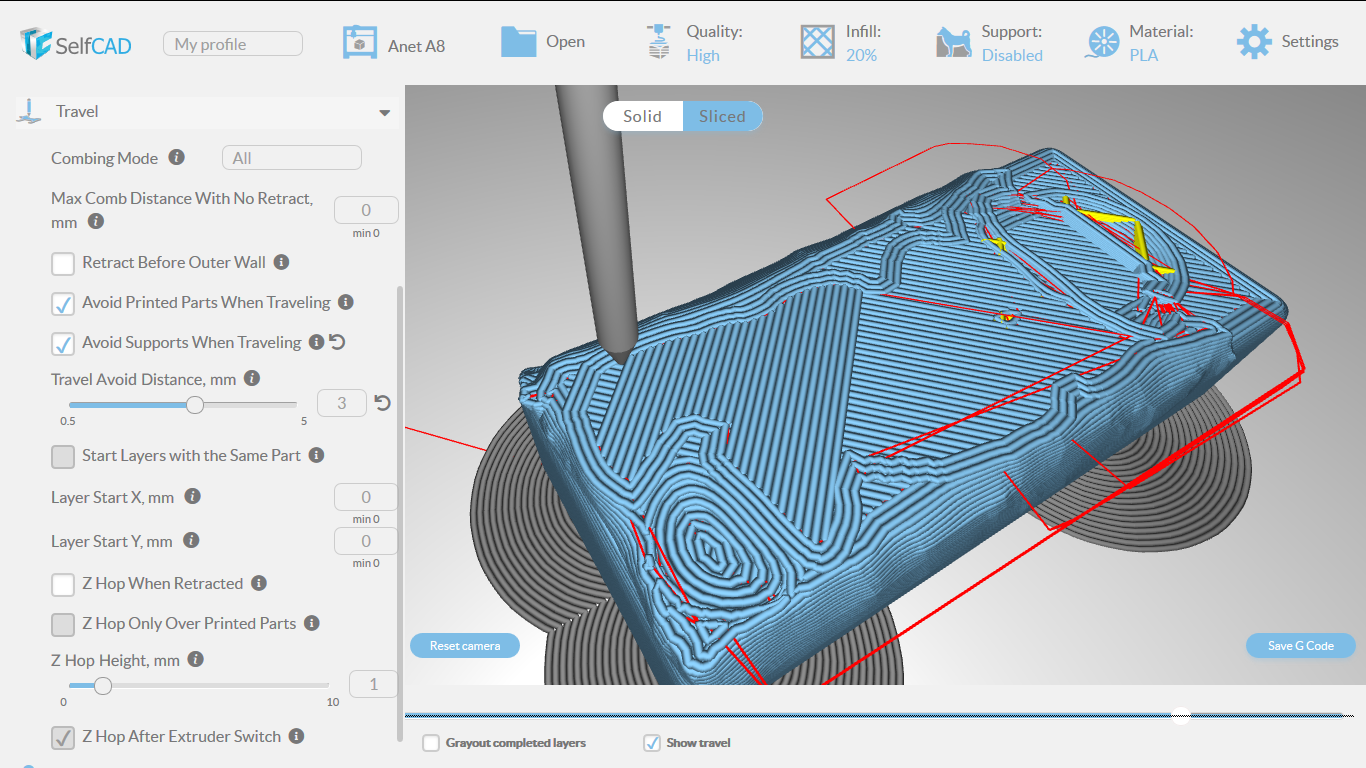Click the My profile field

(233, 44)
